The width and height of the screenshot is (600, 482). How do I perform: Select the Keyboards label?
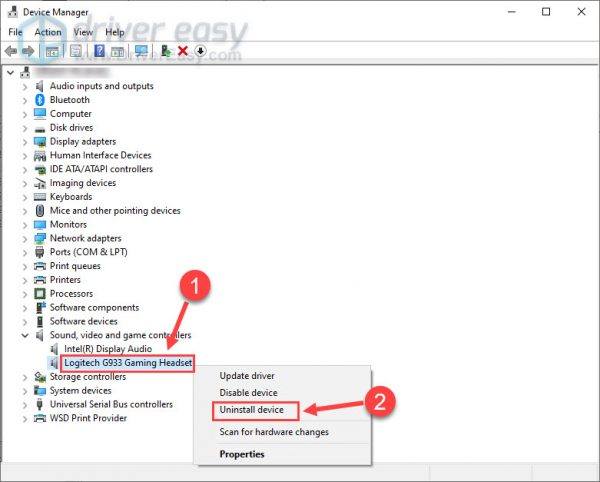pyautogui.click(x=71, y=197)
